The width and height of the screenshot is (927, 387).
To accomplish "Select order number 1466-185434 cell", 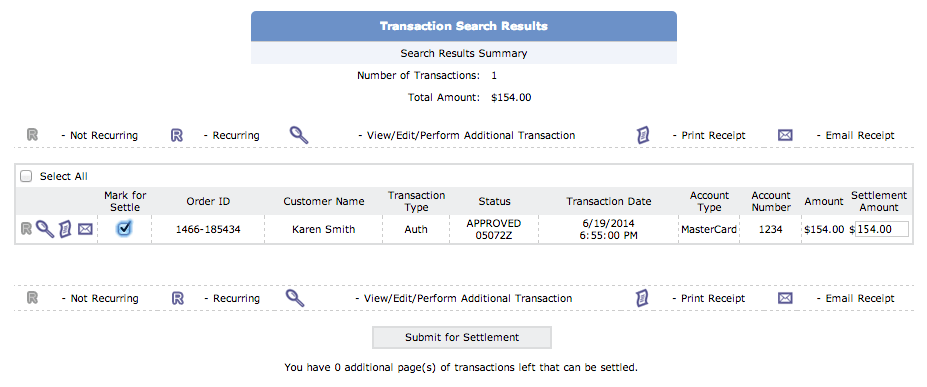I will tap(208, 229).
